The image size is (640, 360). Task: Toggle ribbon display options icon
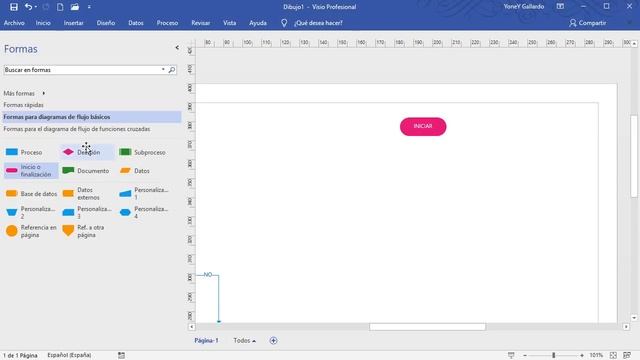click(x=560, y=7)
